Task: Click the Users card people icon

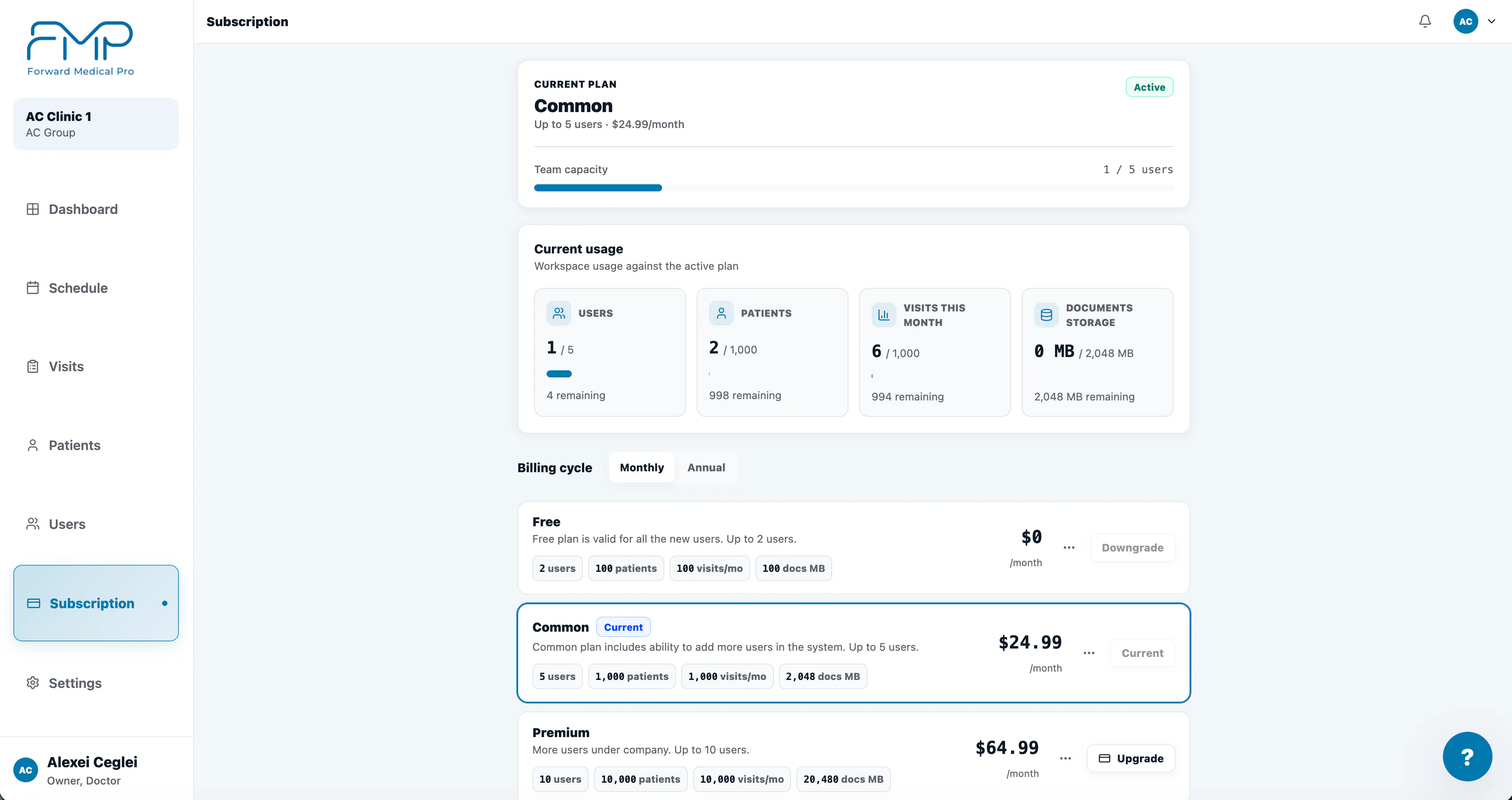Action: (558, 314)
